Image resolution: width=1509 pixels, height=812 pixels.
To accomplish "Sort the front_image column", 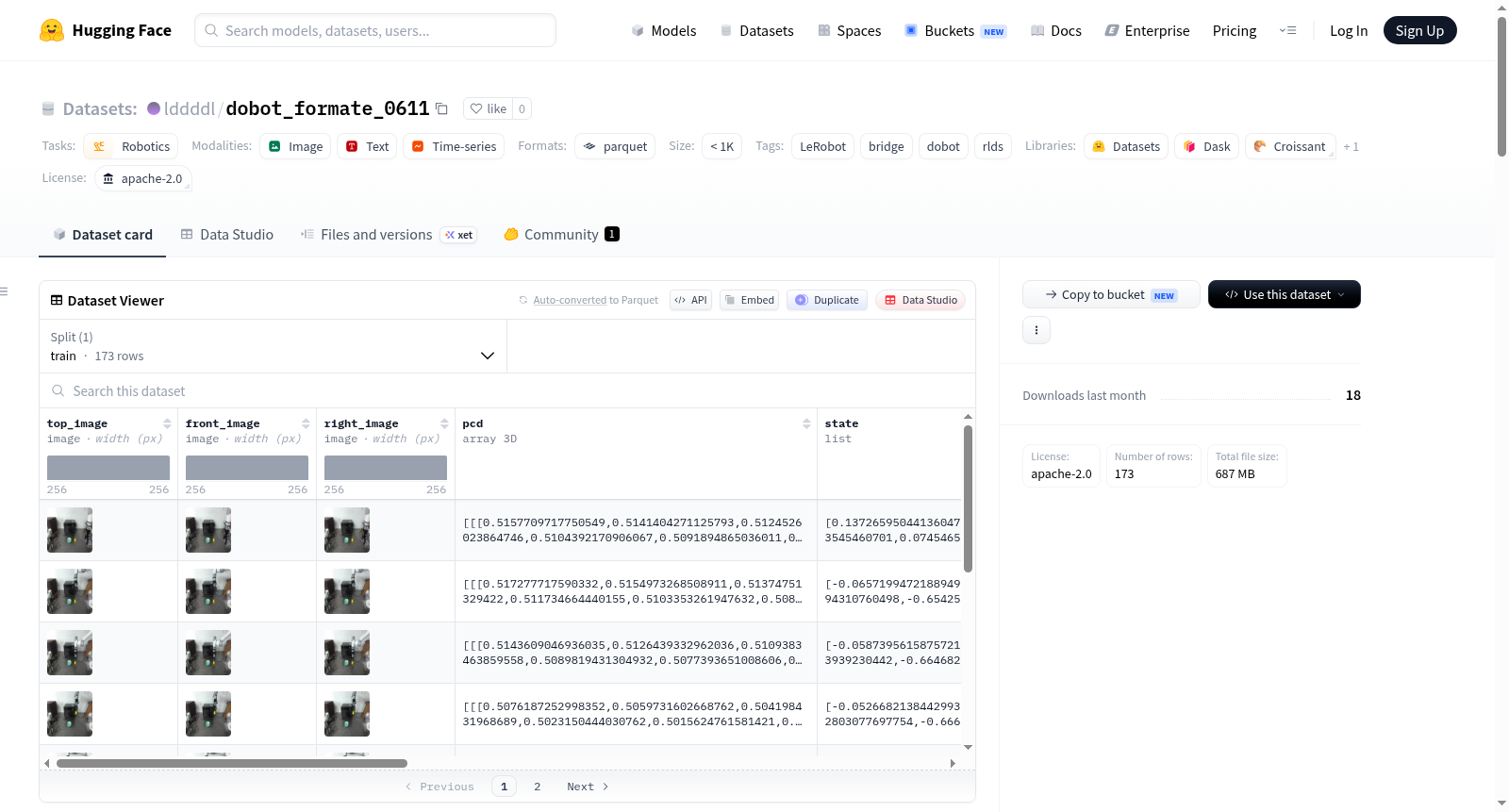I will 306,423.
